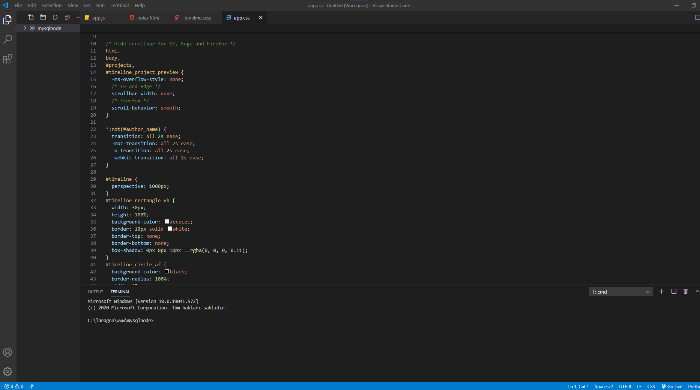Open the Search view in activity bar
The height and width of the screenshot is (390, 700).
[x=8, y=39]
